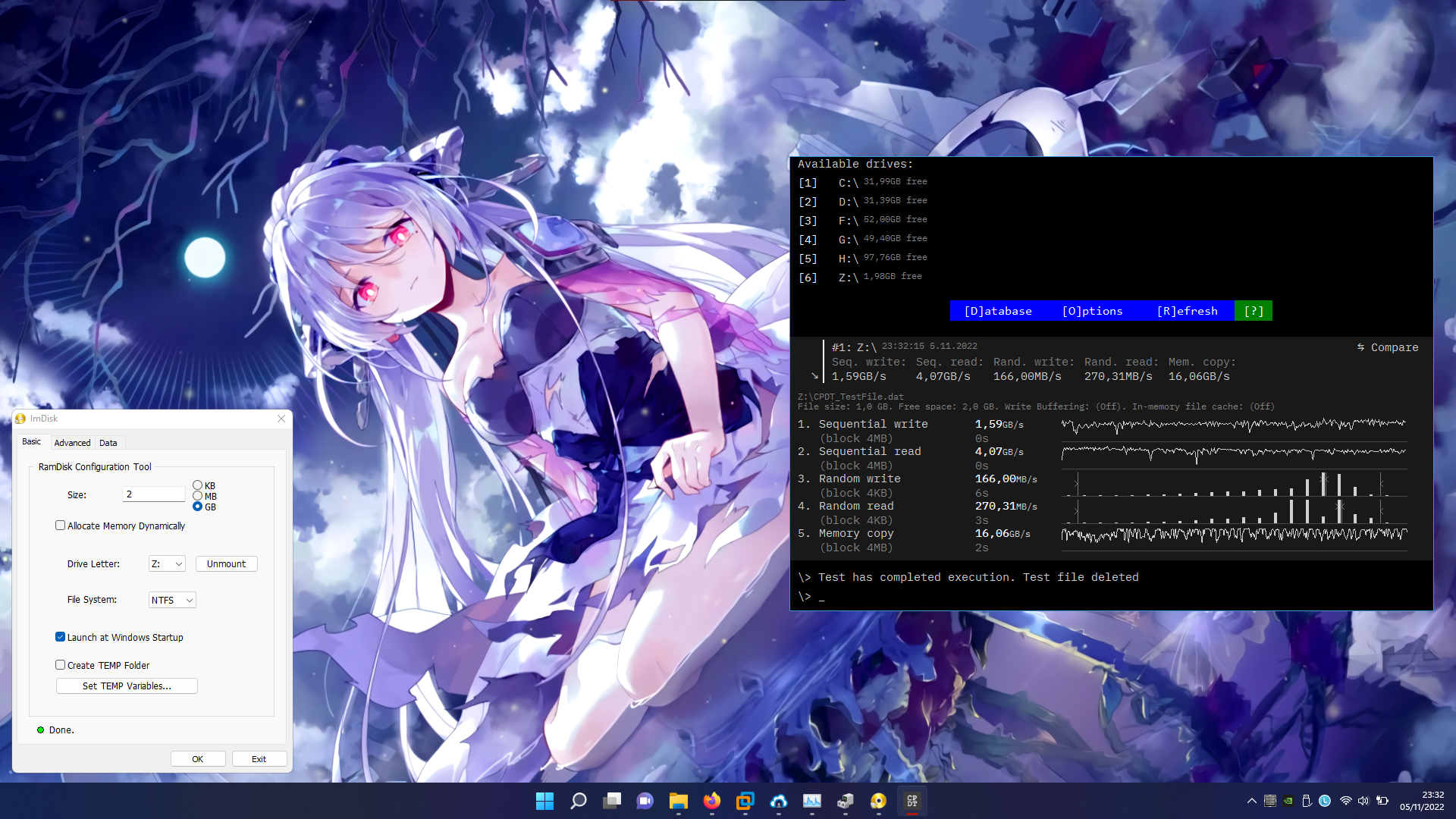Switch to the Basic tab in ImDisk

(32, 441)
